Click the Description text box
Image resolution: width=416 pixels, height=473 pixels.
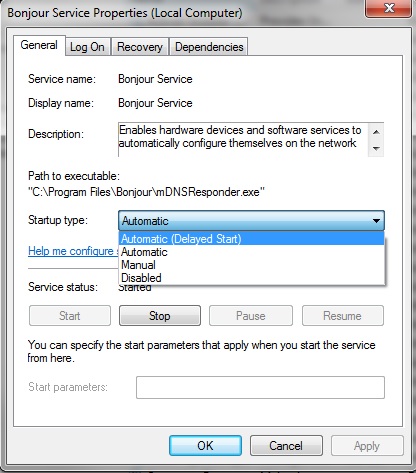(243, 139)
